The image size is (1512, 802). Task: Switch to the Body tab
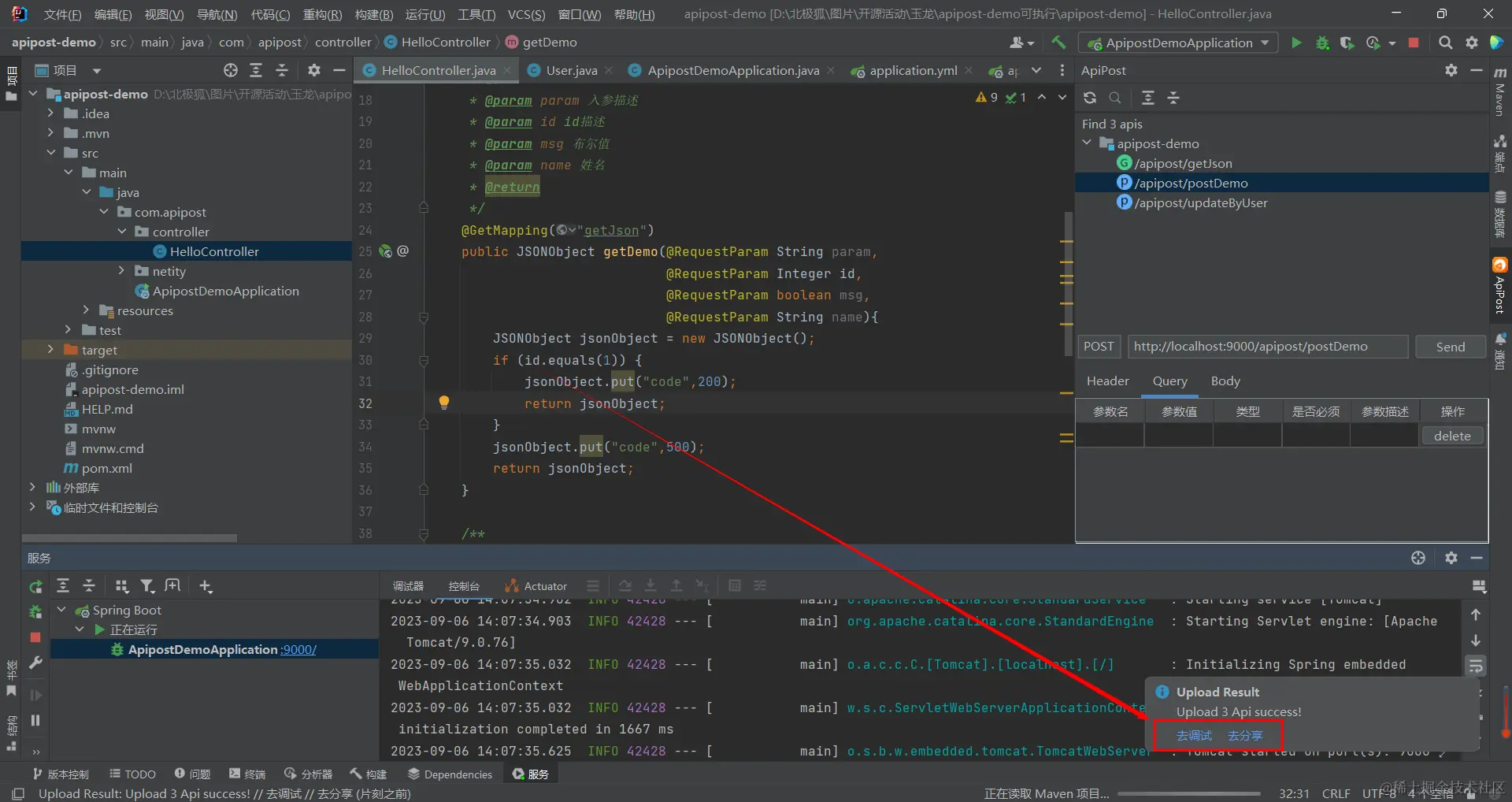(1225, 381)
